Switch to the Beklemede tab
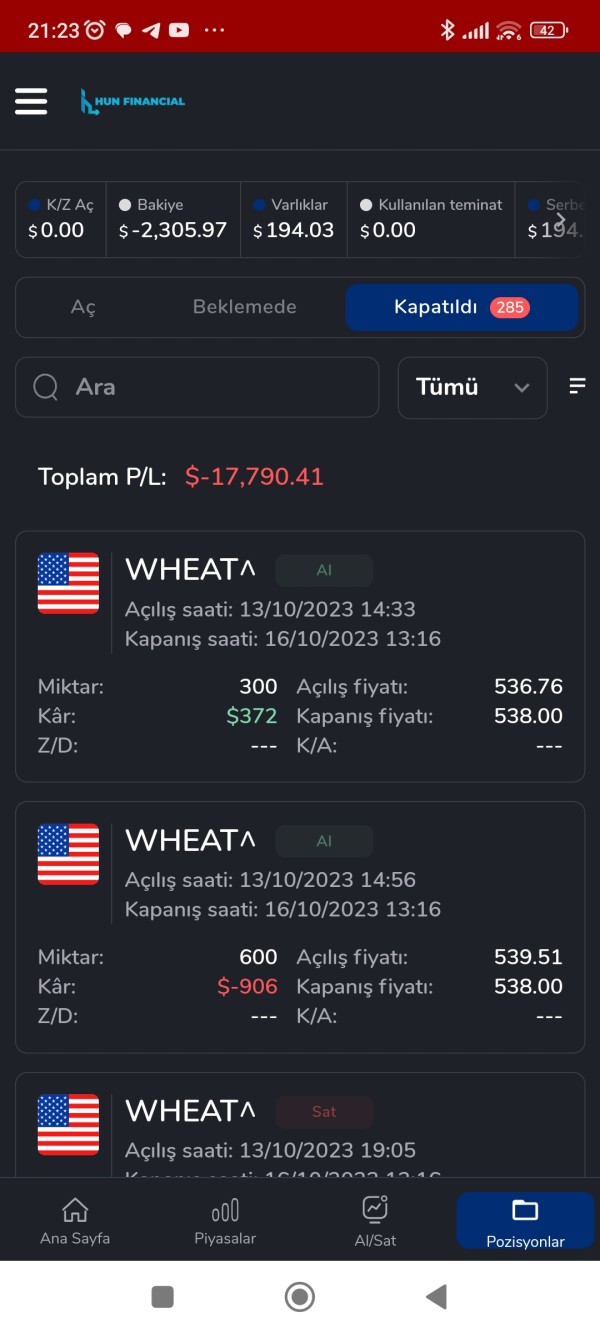 coord(244,307)
